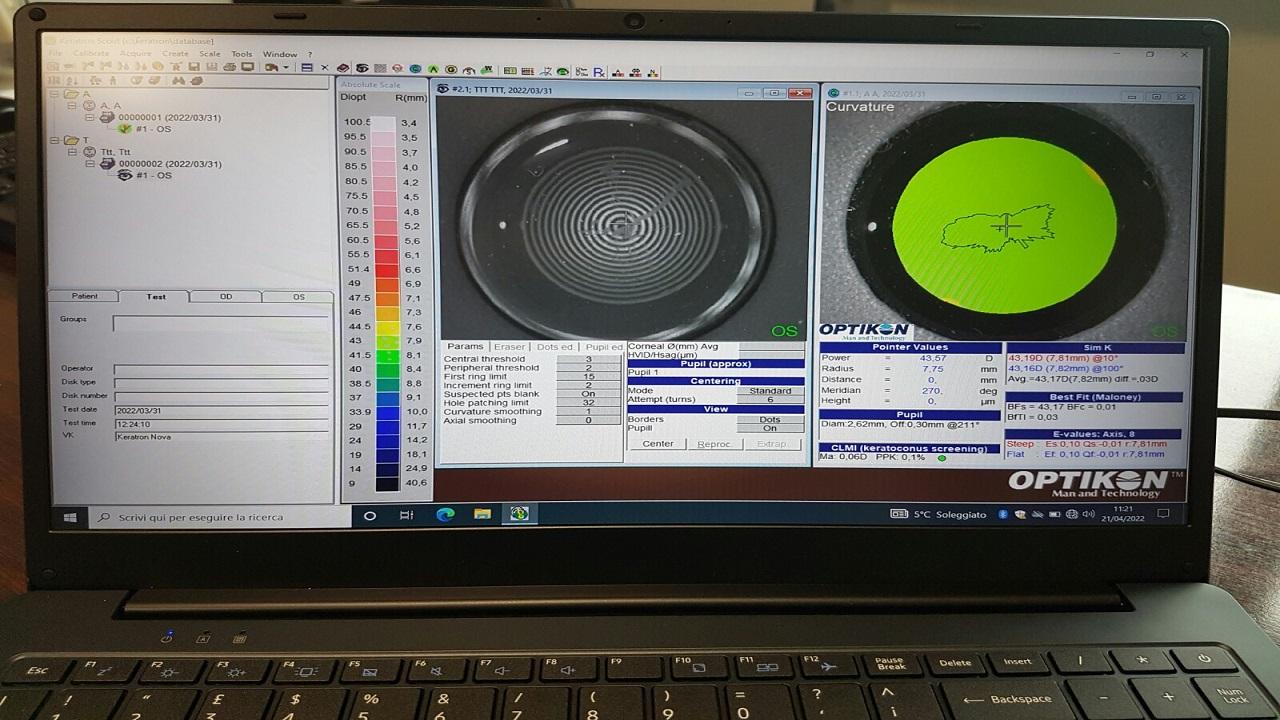Click the X delete icon in toolbar
1280x720 pixels.
324,68
